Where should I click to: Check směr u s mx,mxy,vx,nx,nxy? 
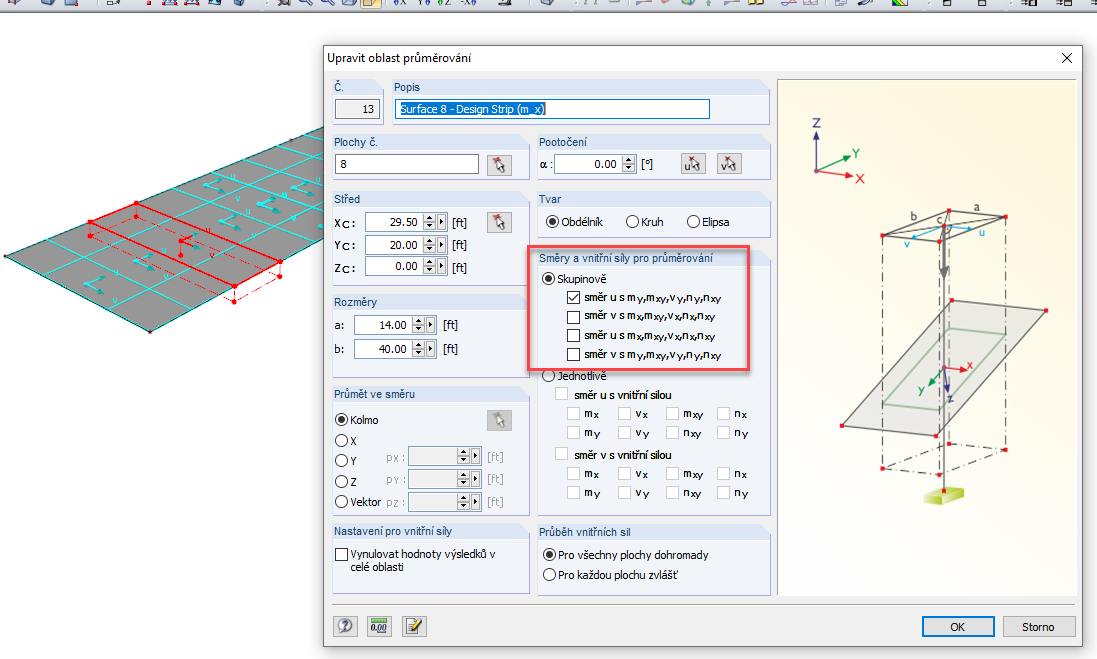[574, 336]
